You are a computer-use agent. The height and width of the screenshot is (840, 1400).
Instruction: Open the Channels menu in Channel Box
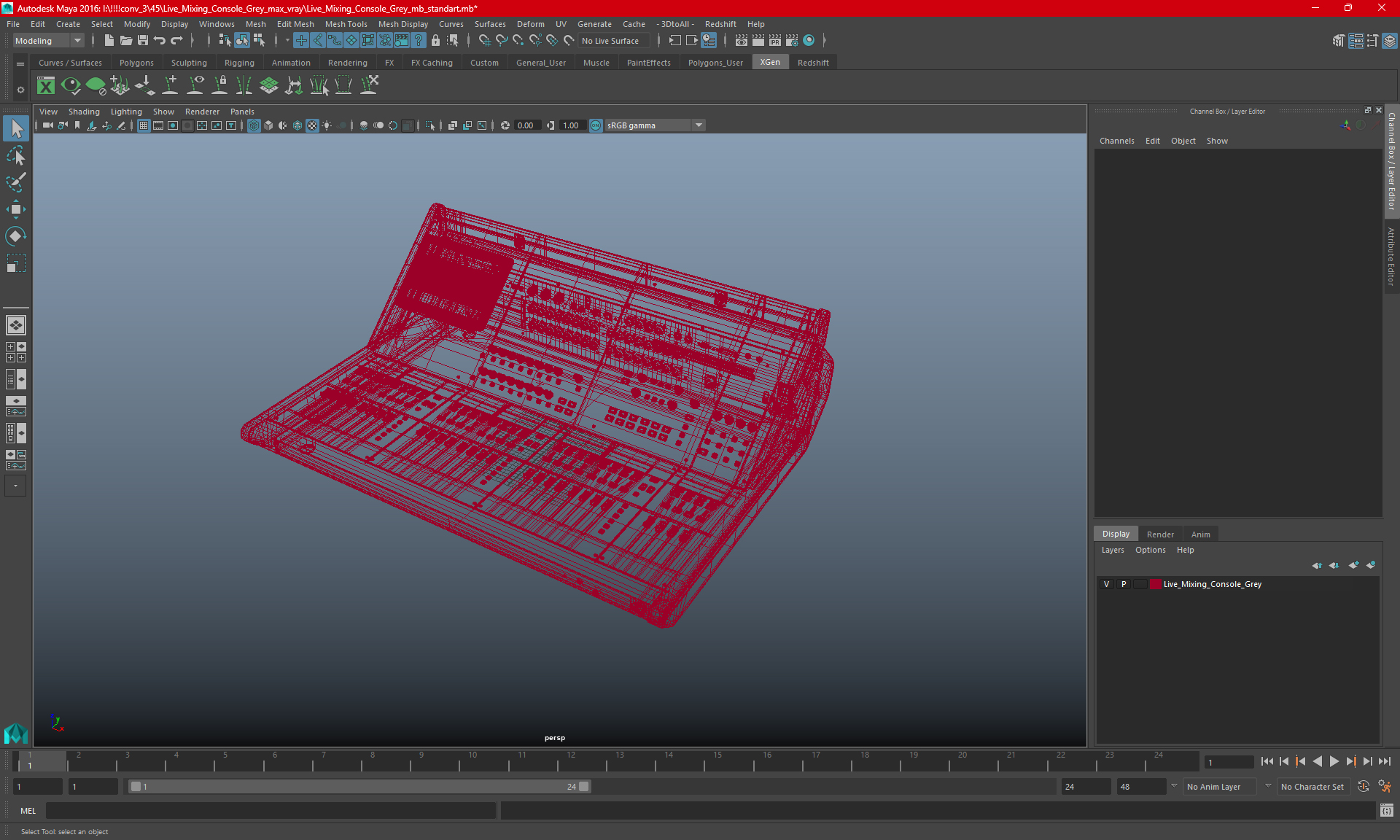(1116, 141)
